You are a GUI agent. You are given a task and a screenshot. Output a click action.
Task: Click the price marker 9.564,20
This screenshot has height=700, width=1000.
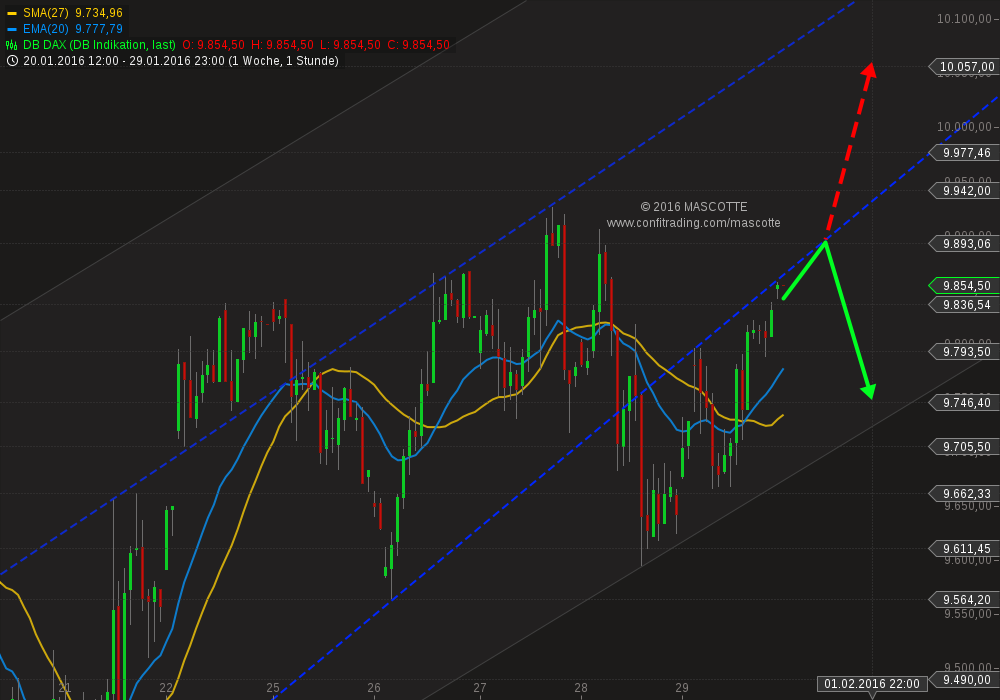(x=965, y=600)
